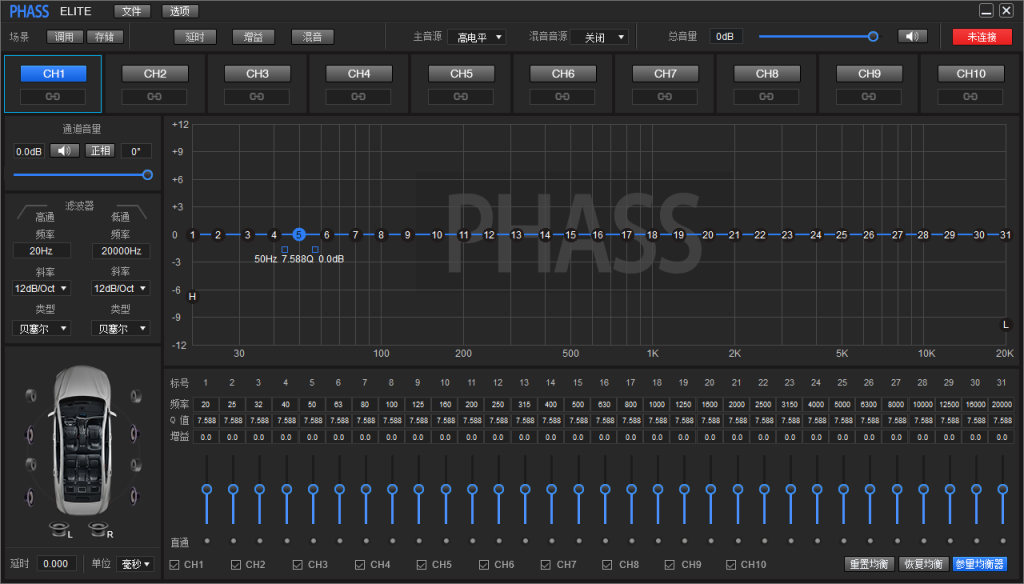Screen dimensions: 1024x584
Task: Select EQ node 18 on the curve
Action: (652, 235)
